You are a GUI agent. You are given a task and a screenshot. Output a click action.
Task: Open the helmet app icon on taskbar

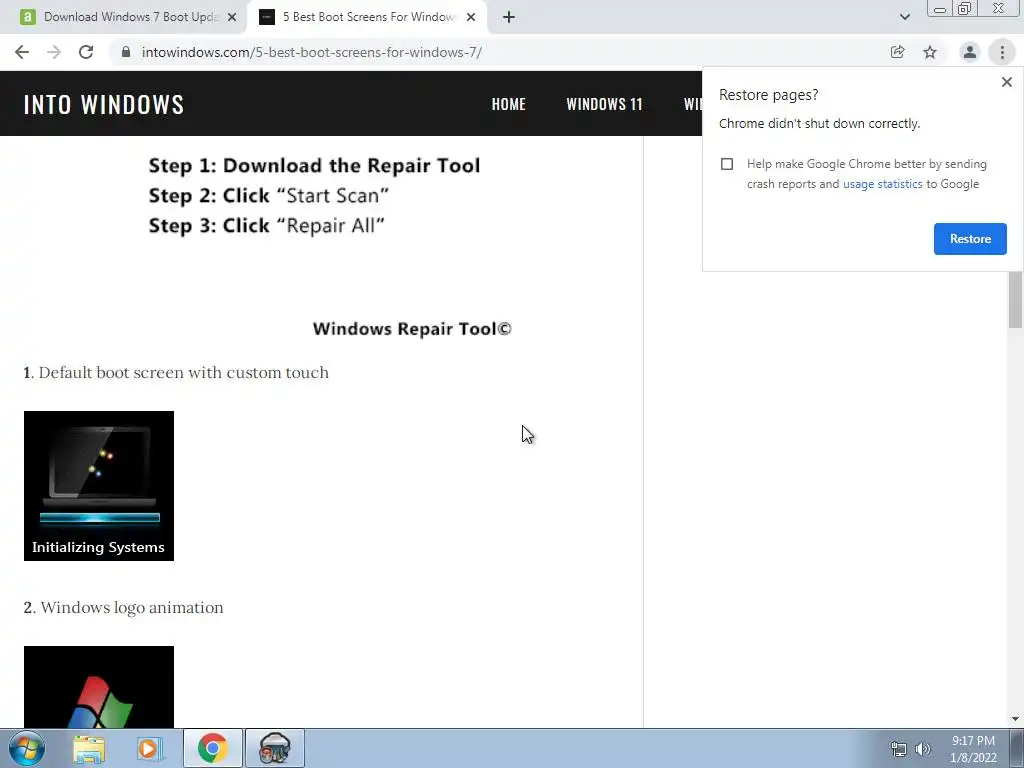tap(275, 748)
